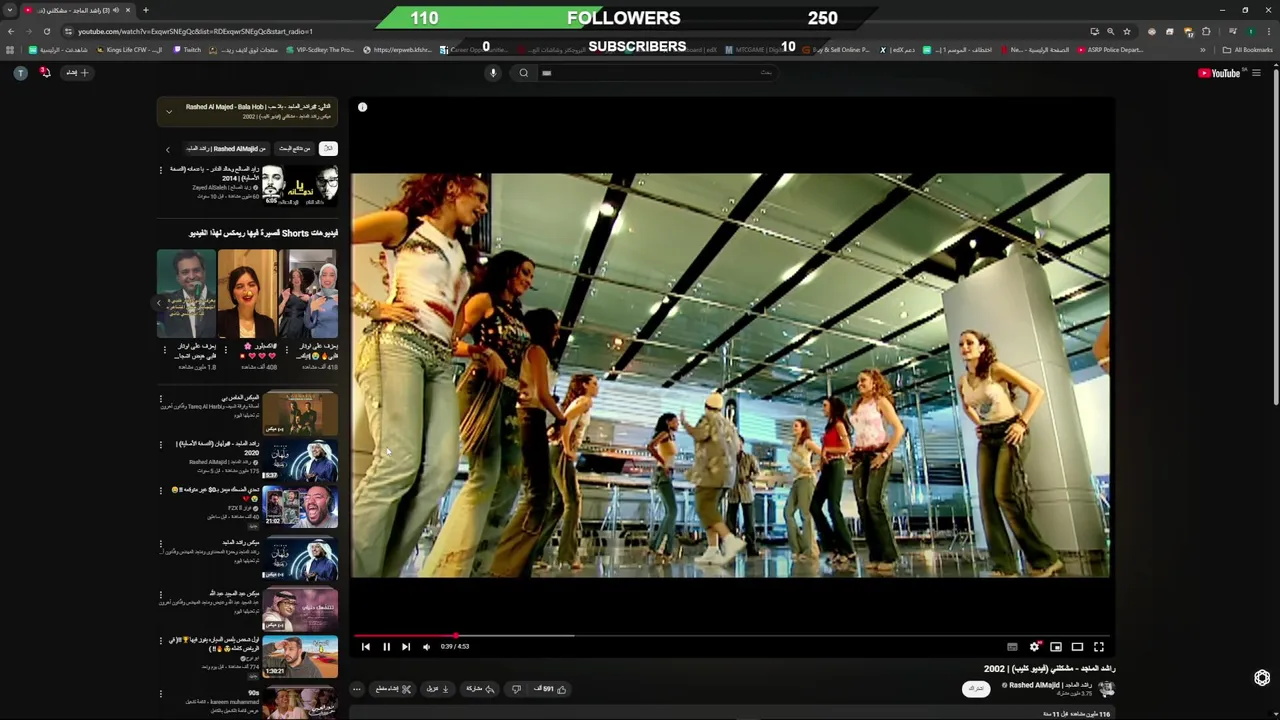The height and width of the screenshot is (720, 1280).
Task: Subscribe to the Rashed AlMajid channel
Action: [976, 689]
